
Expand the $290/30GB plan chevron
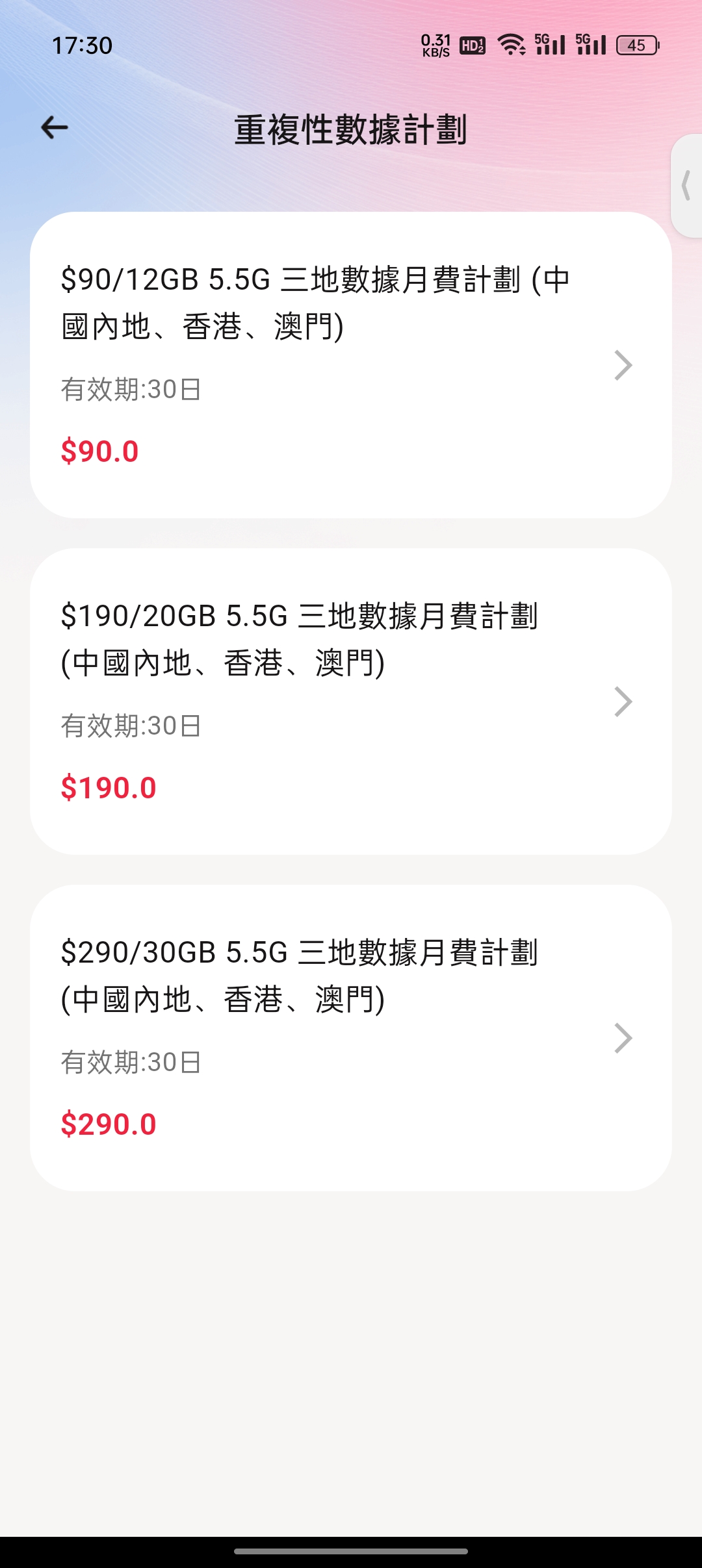(x=623, y=1038)
